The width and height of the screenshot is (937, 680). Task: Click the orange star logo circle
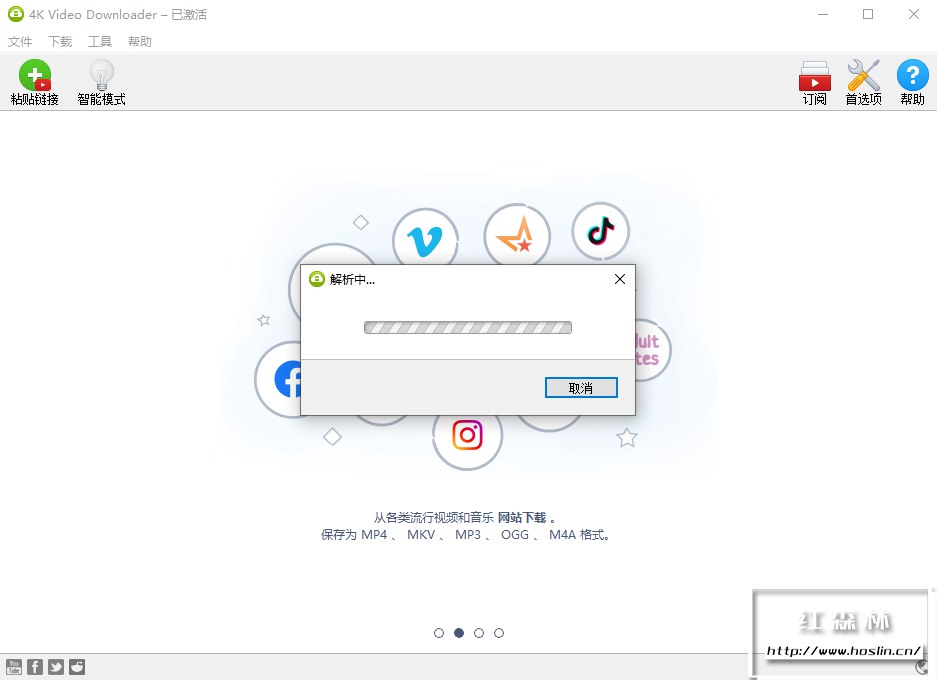517,235
